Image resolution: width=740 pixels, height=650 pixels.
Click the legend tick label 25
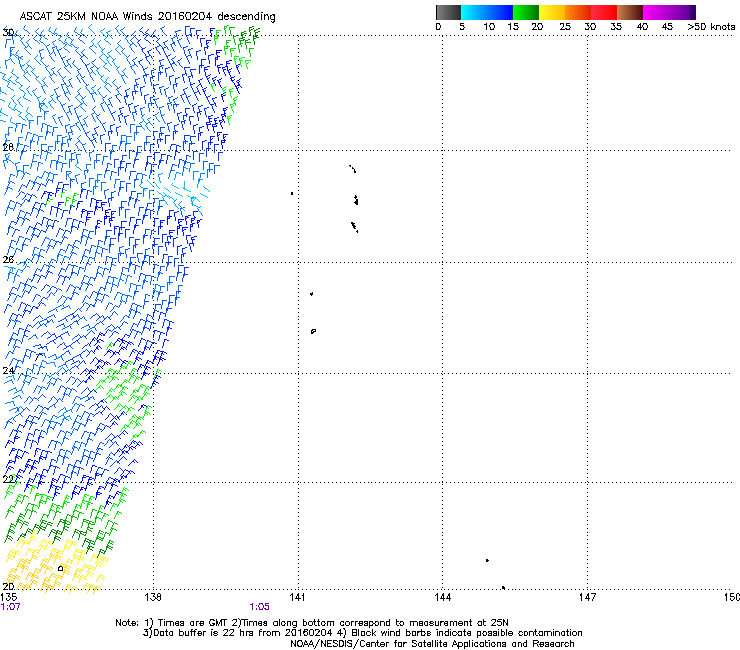point(565,27)
